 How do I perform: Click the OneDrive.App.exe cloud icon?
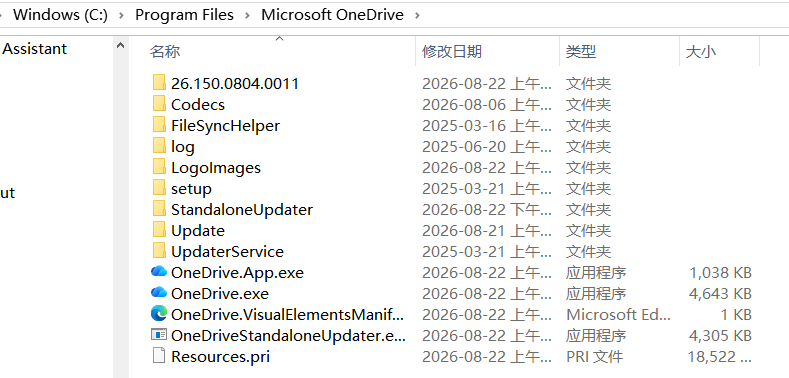pos(159,272)
